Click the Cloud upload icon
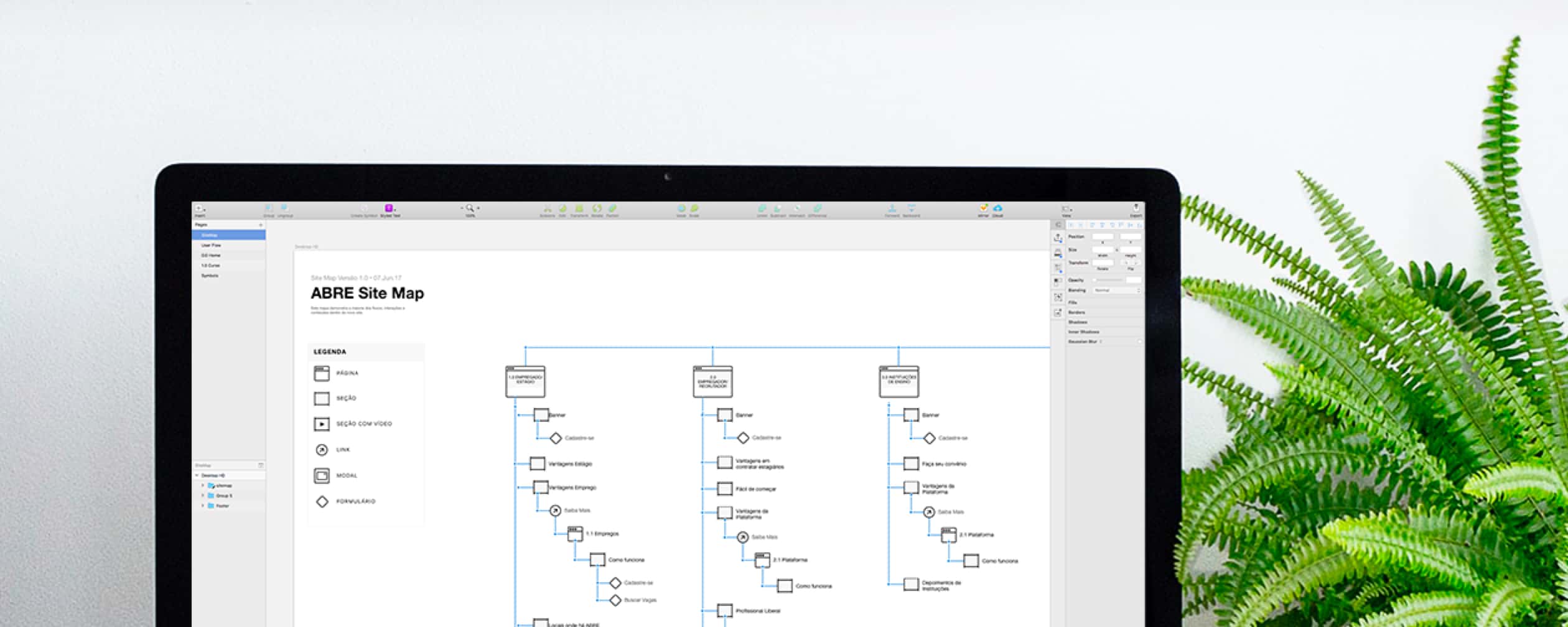This screenshot has width=1568, height=627. [x=997, y=209]
